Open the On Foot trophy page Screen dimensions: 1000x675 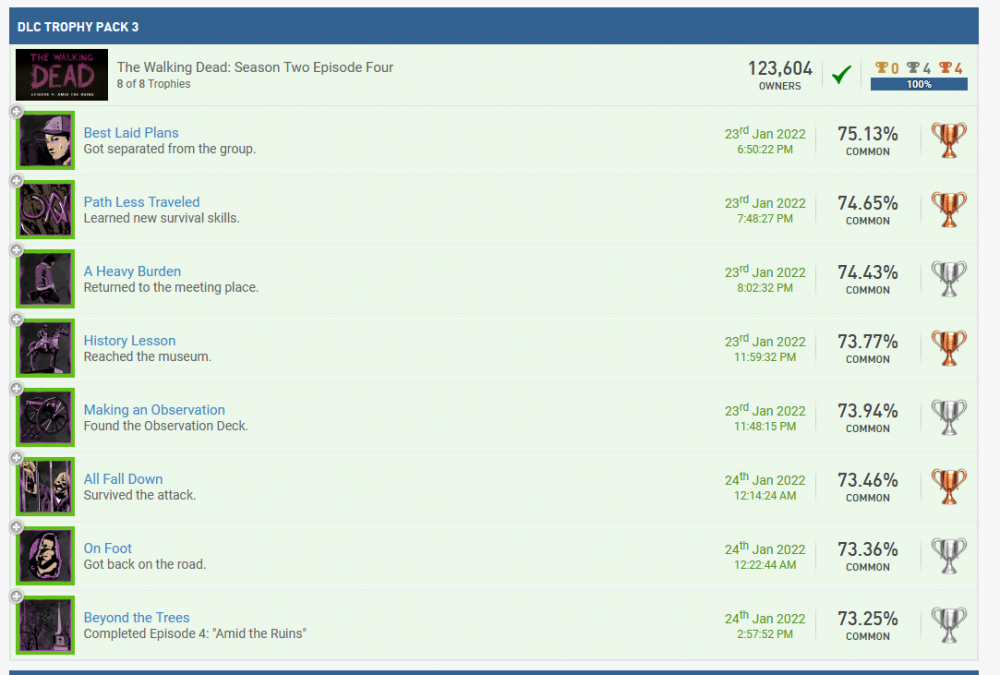(x=107, y=548)
